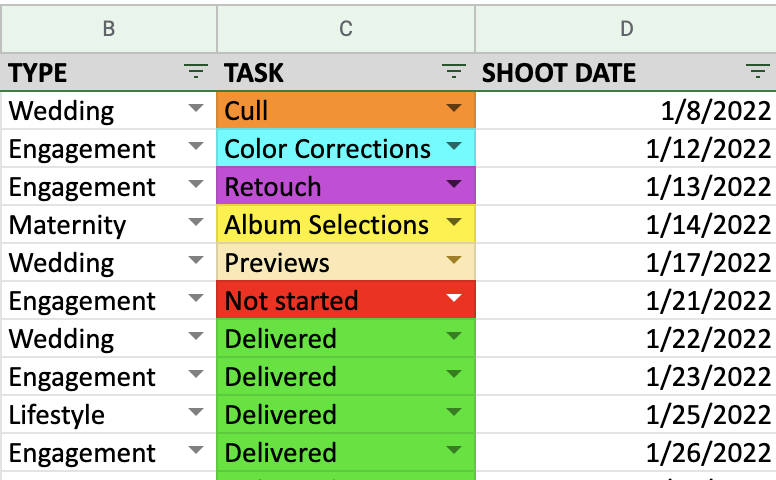This screenshot has width=776, height=480.
Task: Open Wedding type dropdown for 1/17/2022 row
Action: tap(196, 259)
